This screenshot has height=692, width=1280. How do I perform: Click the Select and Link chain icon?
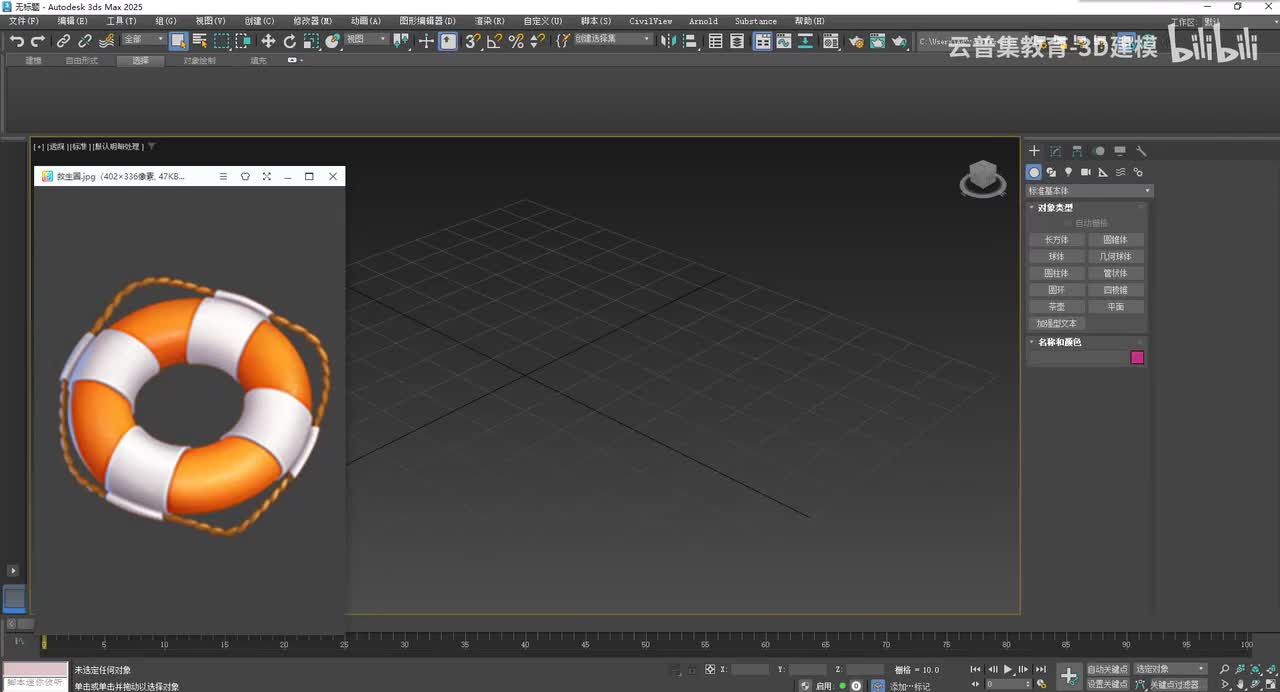(63, 41)
